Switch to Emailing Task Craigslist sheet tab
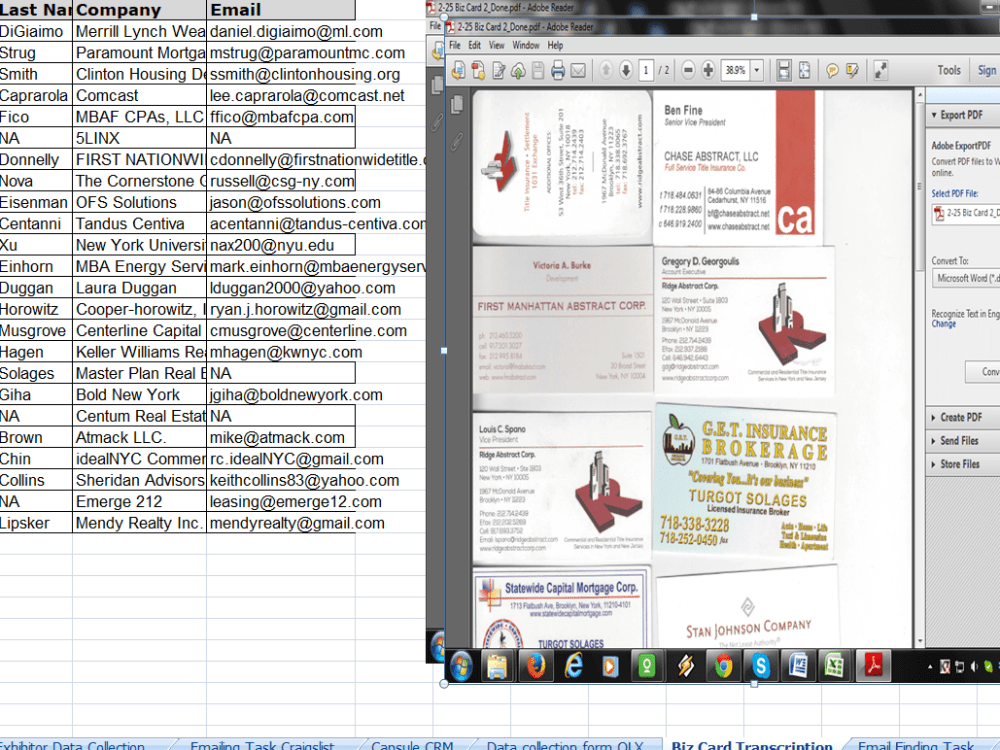This screenshot has width=1000, height=750. (x=261, y=745)
